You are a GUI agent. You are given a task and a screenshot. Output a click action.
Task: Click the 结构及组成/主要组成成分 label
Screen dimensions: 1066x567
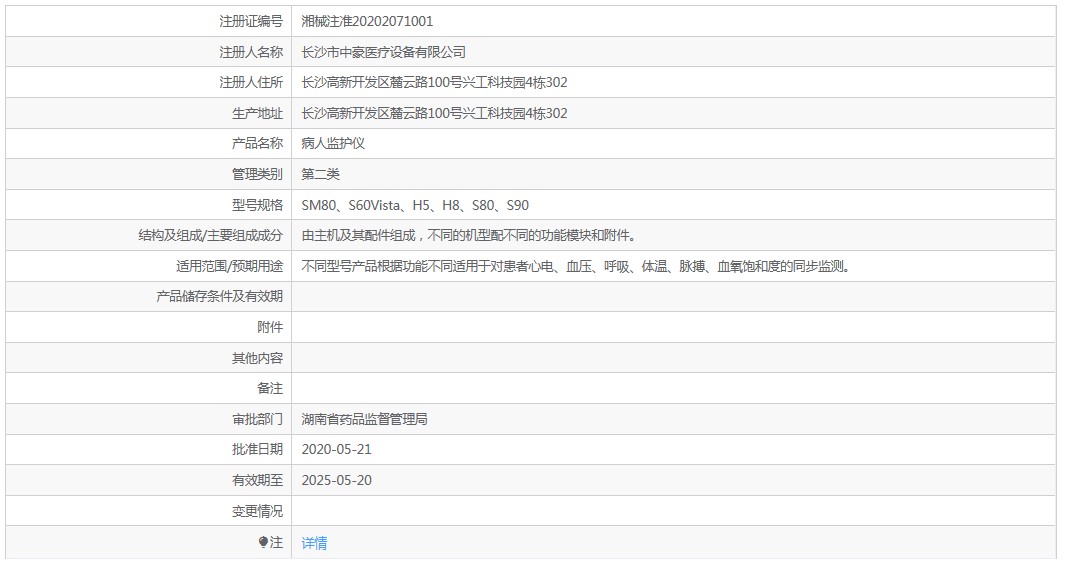click(x=211, y=235)
